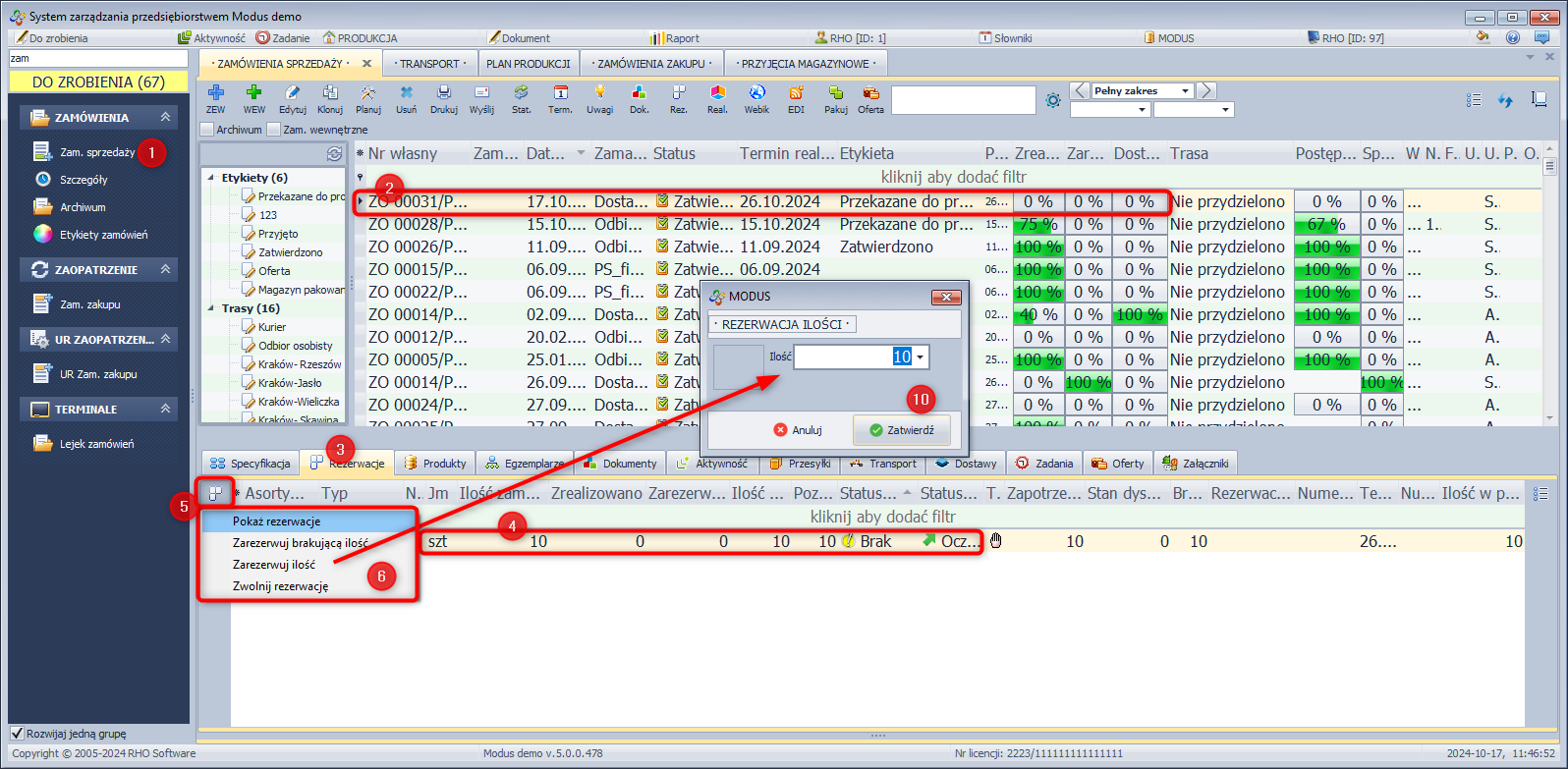Collapse the Etykiety (6) tree group
This screenshot has height=769, width=1568.
point(210,178)
